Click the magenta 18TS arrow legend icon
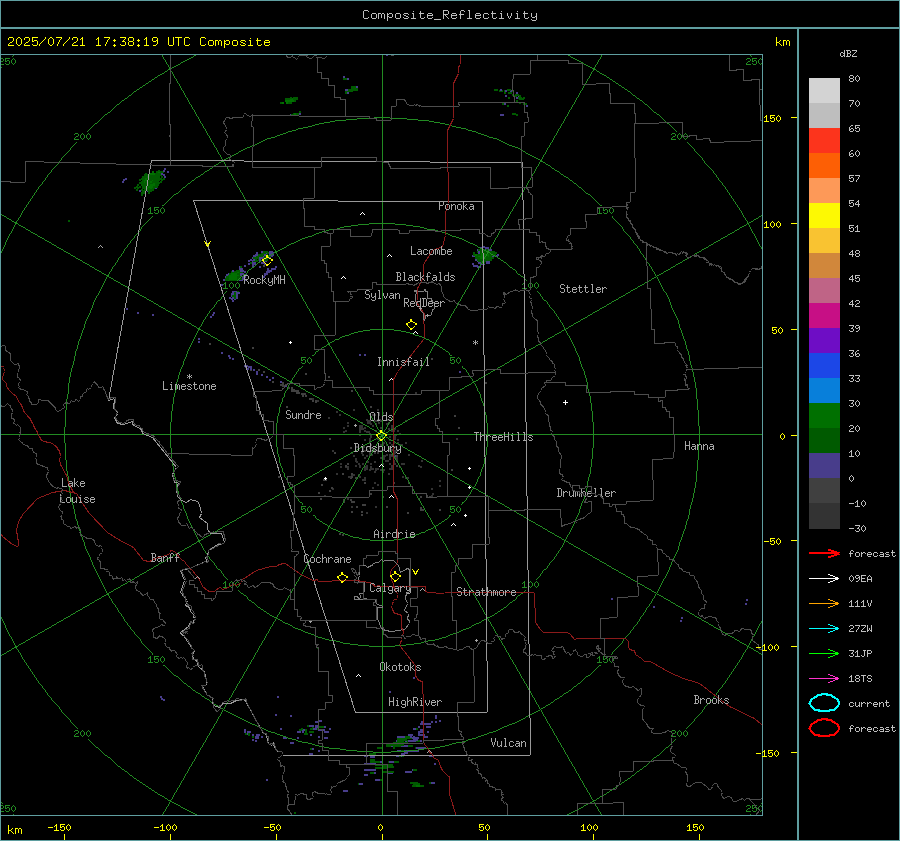The image size is (900, 841). (824, 679)
